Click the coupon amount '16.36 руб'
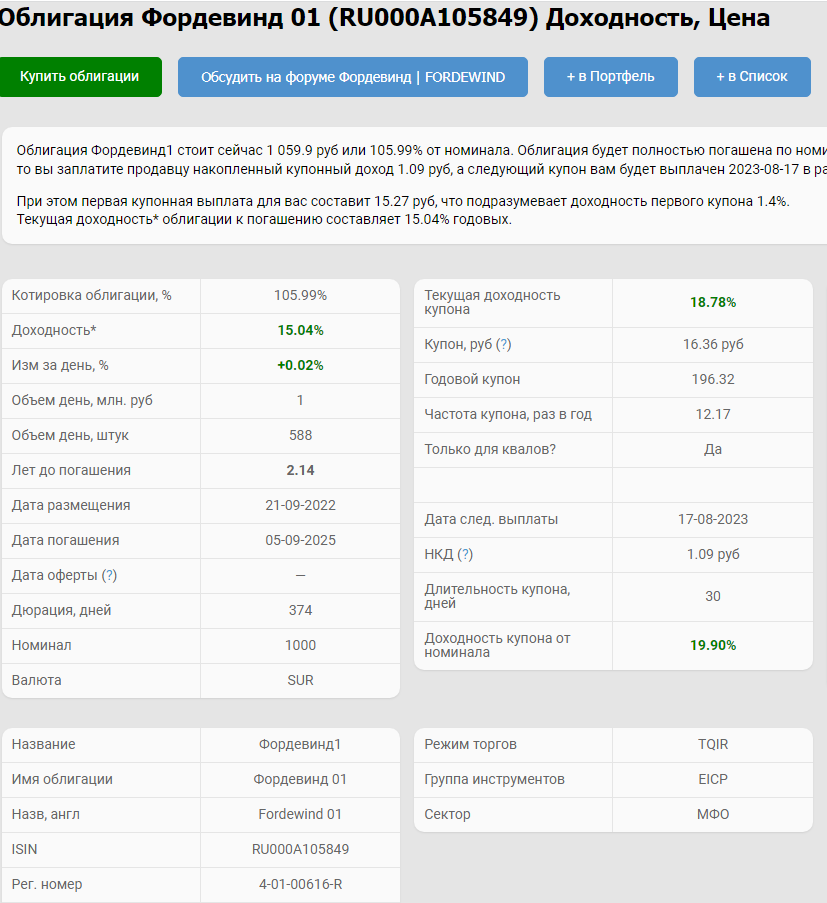This screenshot has height=903, width=827. (713, 344)
